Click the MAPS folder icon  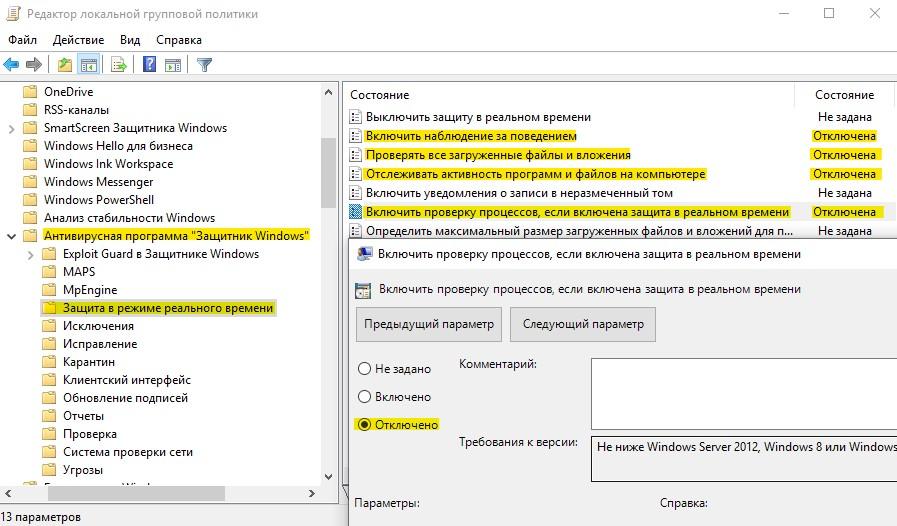(x=49, y=272)
